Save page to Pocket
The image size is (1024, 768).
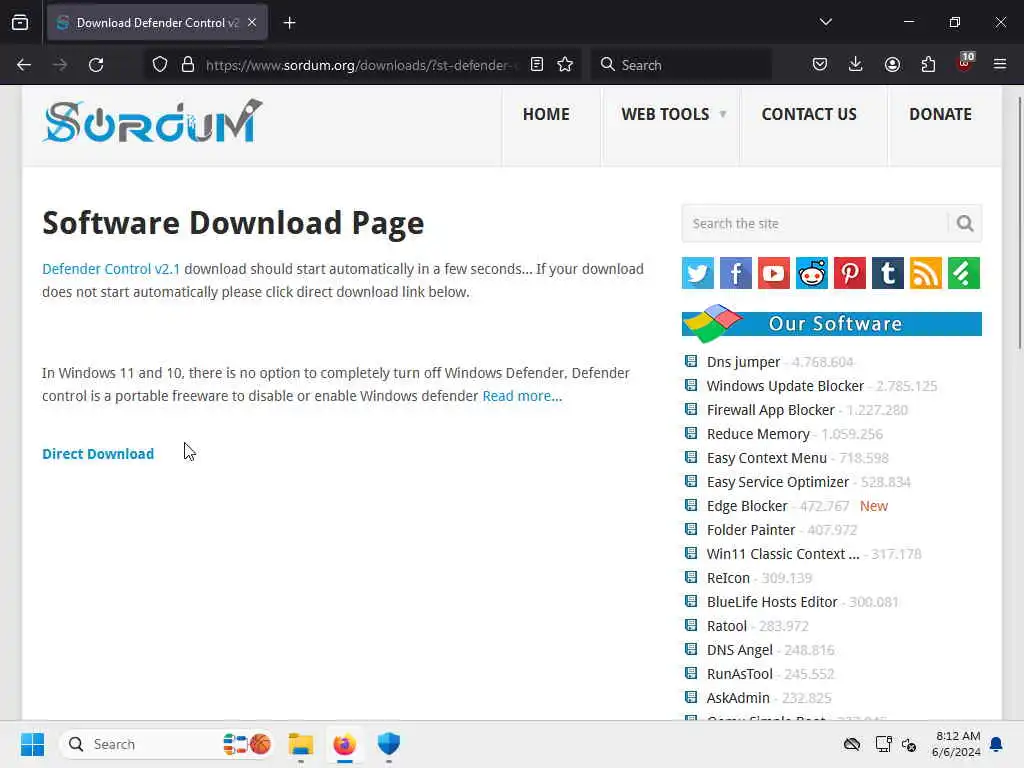click(820, 65)
